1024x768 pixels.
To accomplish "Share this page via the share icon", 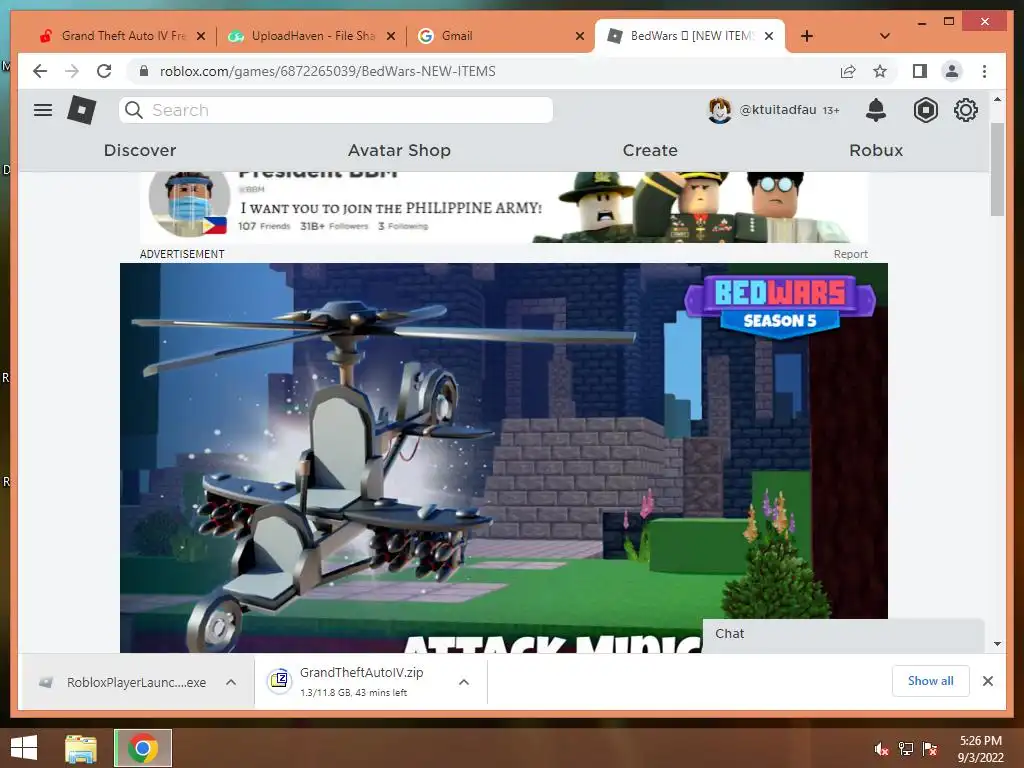I will point(848,71).
